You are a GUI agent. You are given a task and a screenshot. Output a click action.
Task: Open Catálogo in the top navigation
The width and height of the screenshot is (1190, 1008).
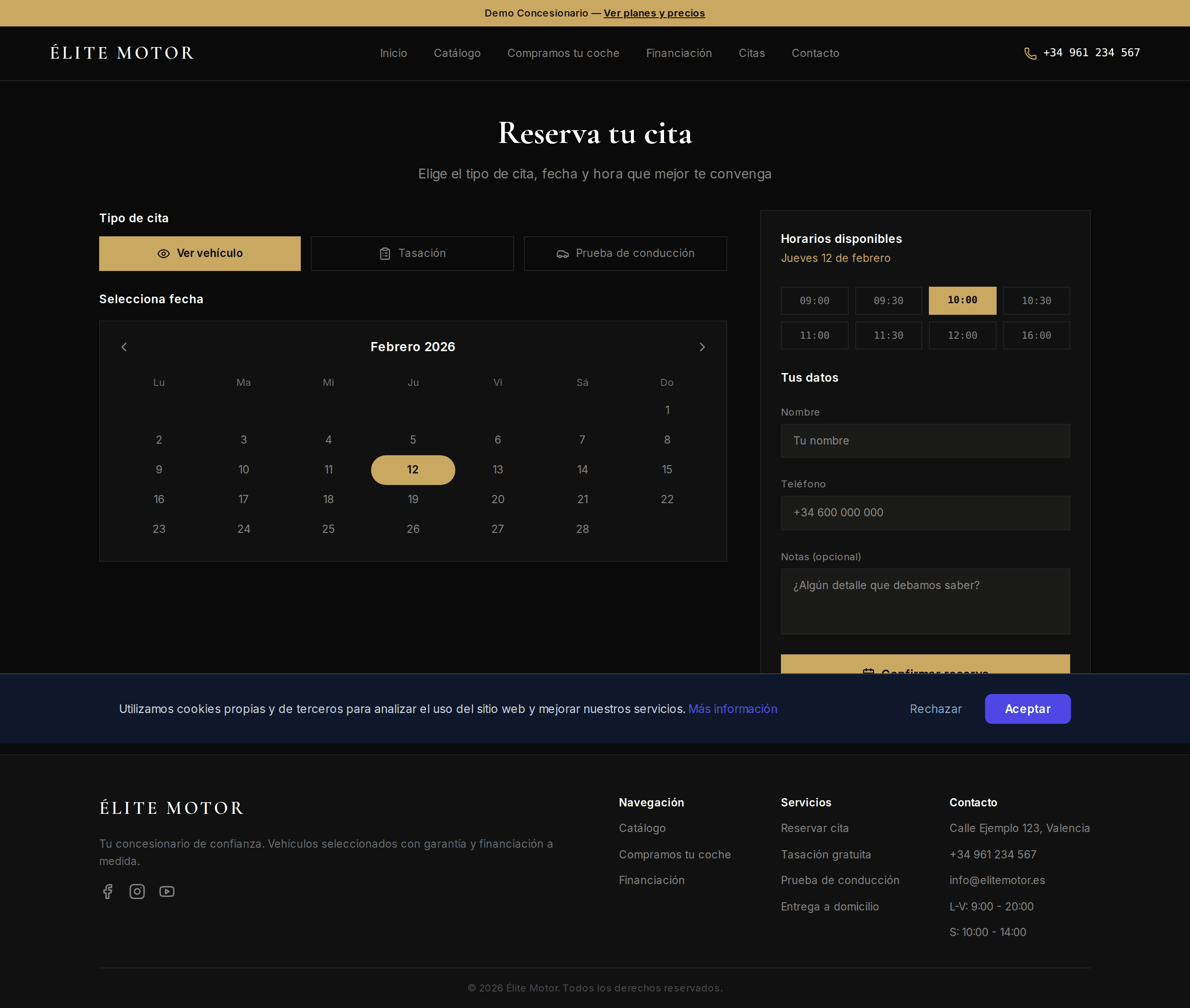coord(457,53)
